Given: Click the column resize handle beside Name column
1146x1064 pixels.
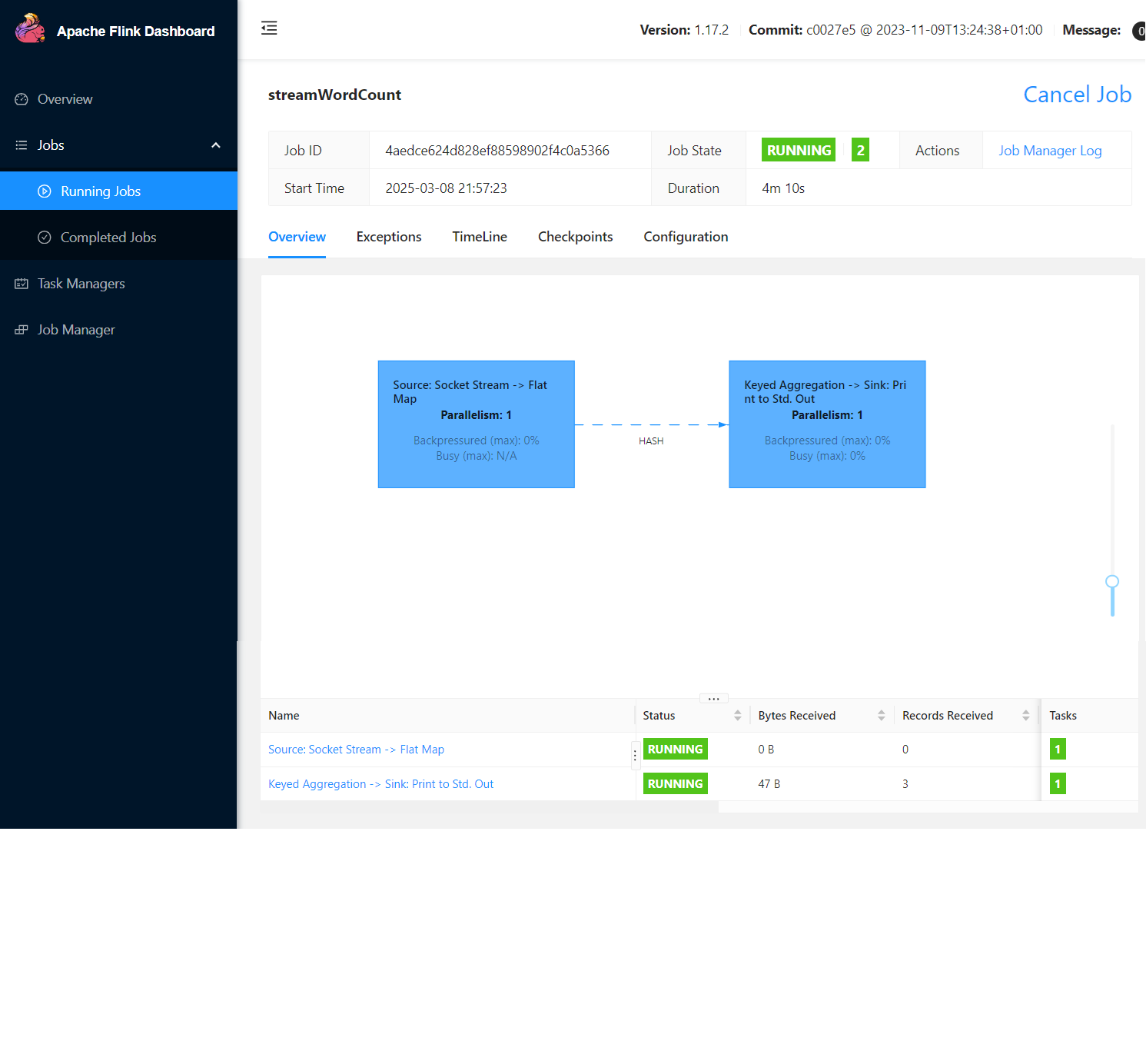Looking at the screenshot, I should click(635, 756).
